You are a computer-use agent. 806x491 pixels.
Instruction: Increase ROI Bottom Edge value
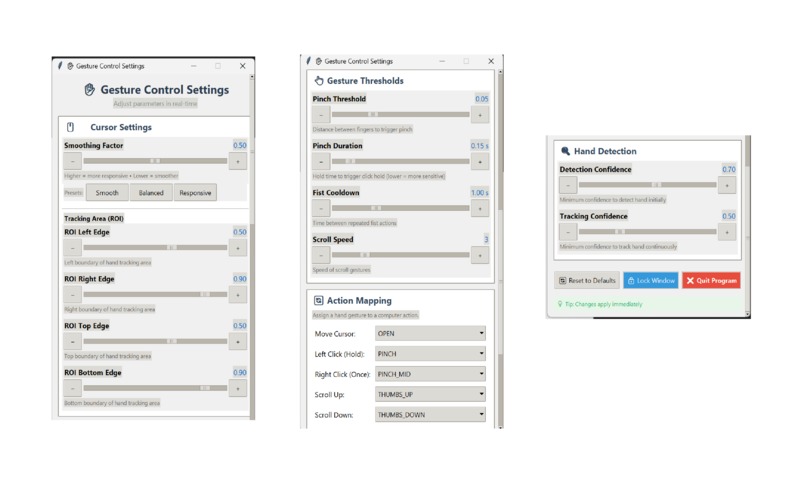point(237,389)
